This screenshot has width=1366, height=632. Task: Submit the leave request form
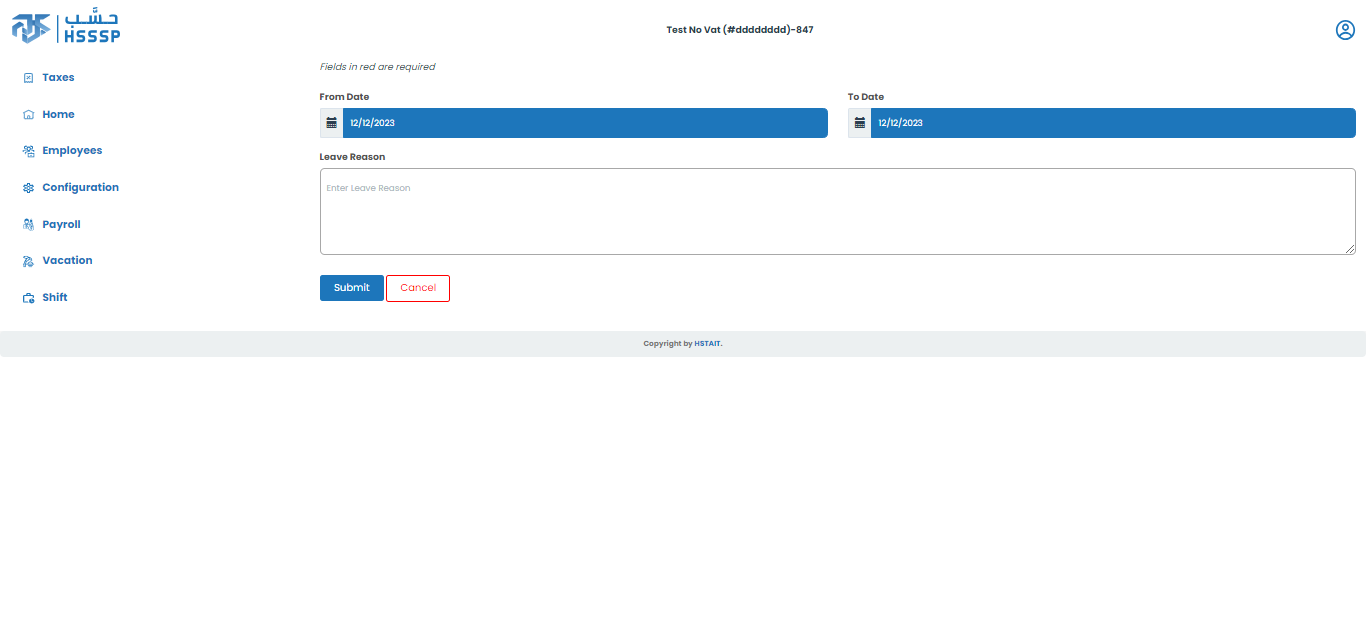352,288
